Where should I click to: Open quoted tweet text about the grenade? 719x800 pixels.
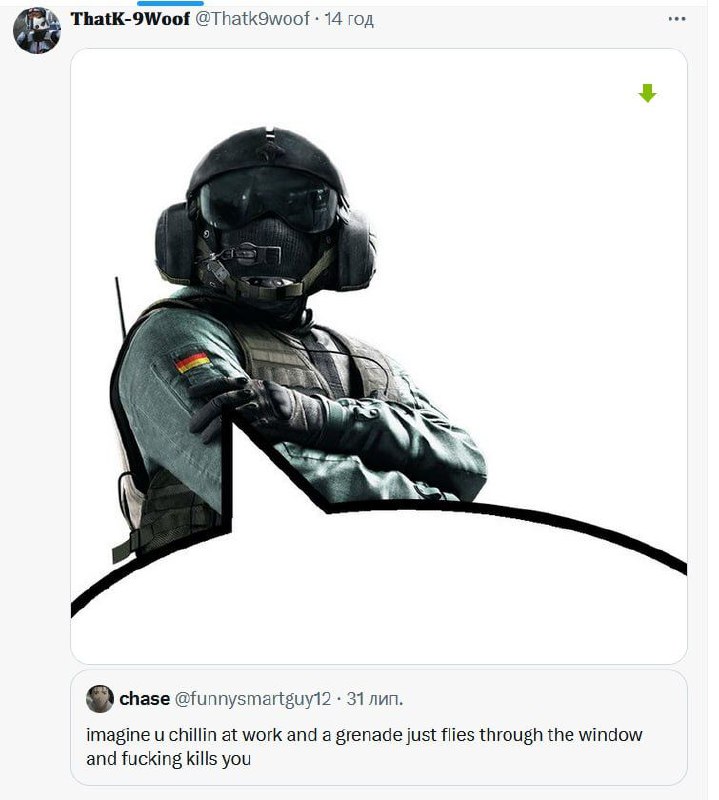(x=364, y=746)
